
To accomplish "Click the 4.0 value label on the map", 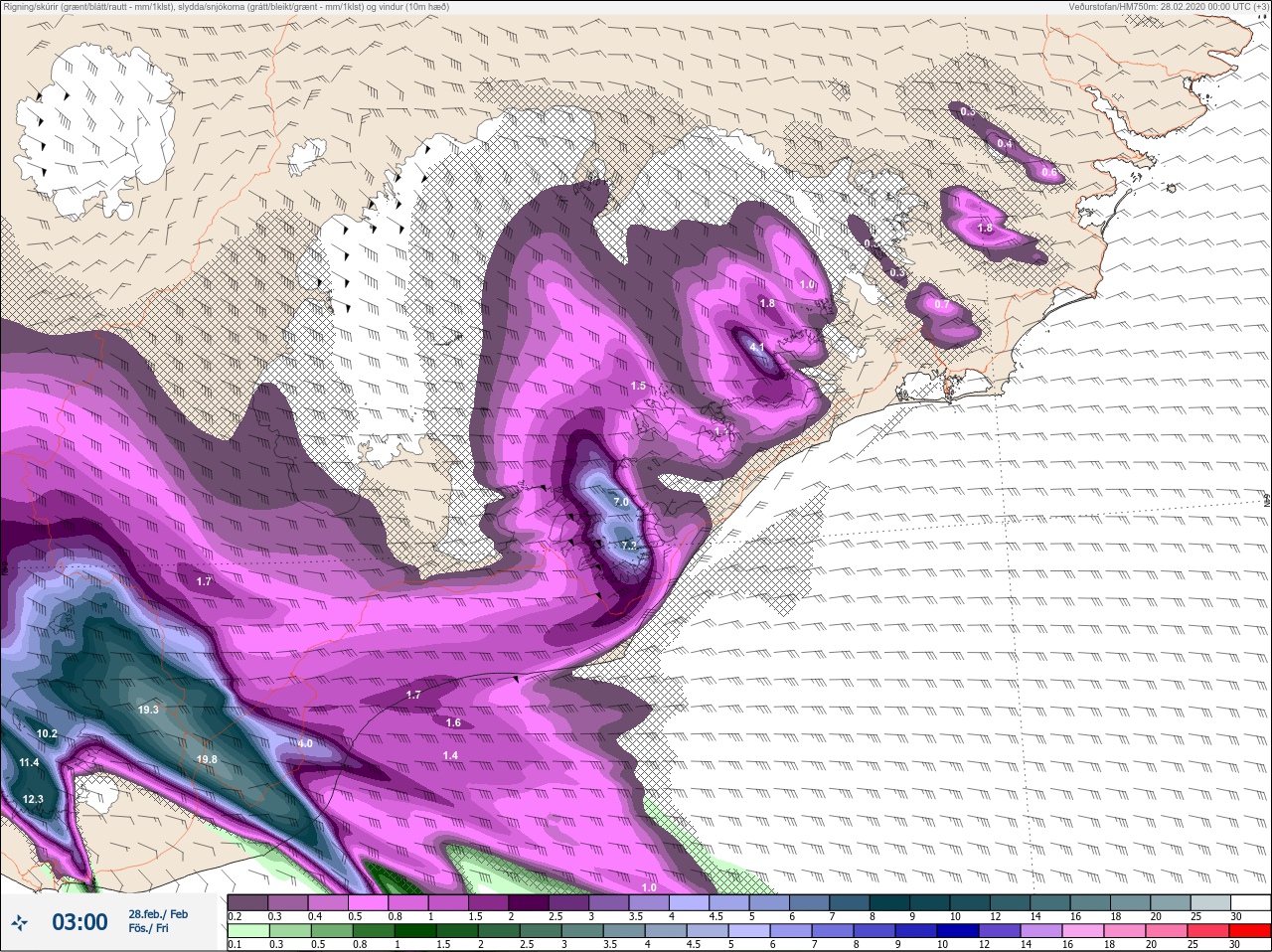I will coord(305,743).
